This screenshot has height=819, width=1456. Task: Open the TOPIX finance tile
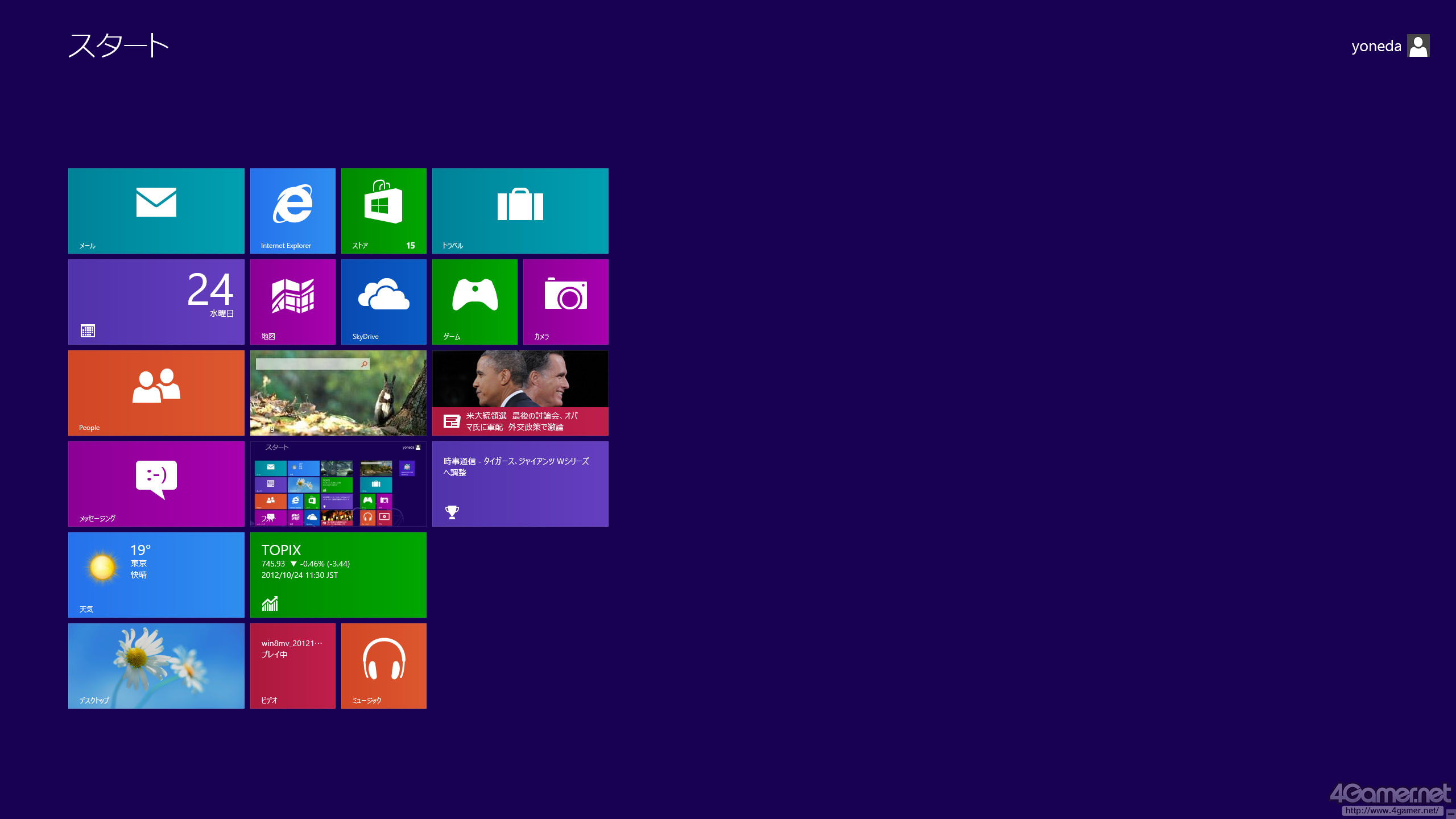click(338, 574)
